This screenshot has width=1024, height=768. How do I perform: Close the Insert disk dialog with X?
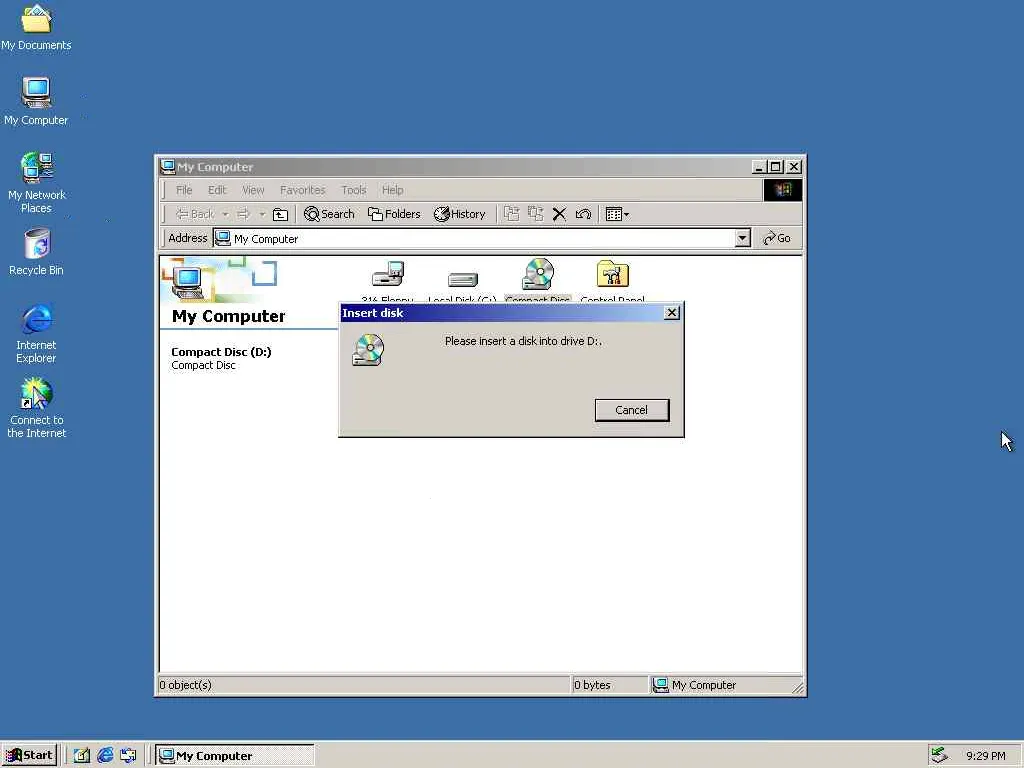point(671,313)
